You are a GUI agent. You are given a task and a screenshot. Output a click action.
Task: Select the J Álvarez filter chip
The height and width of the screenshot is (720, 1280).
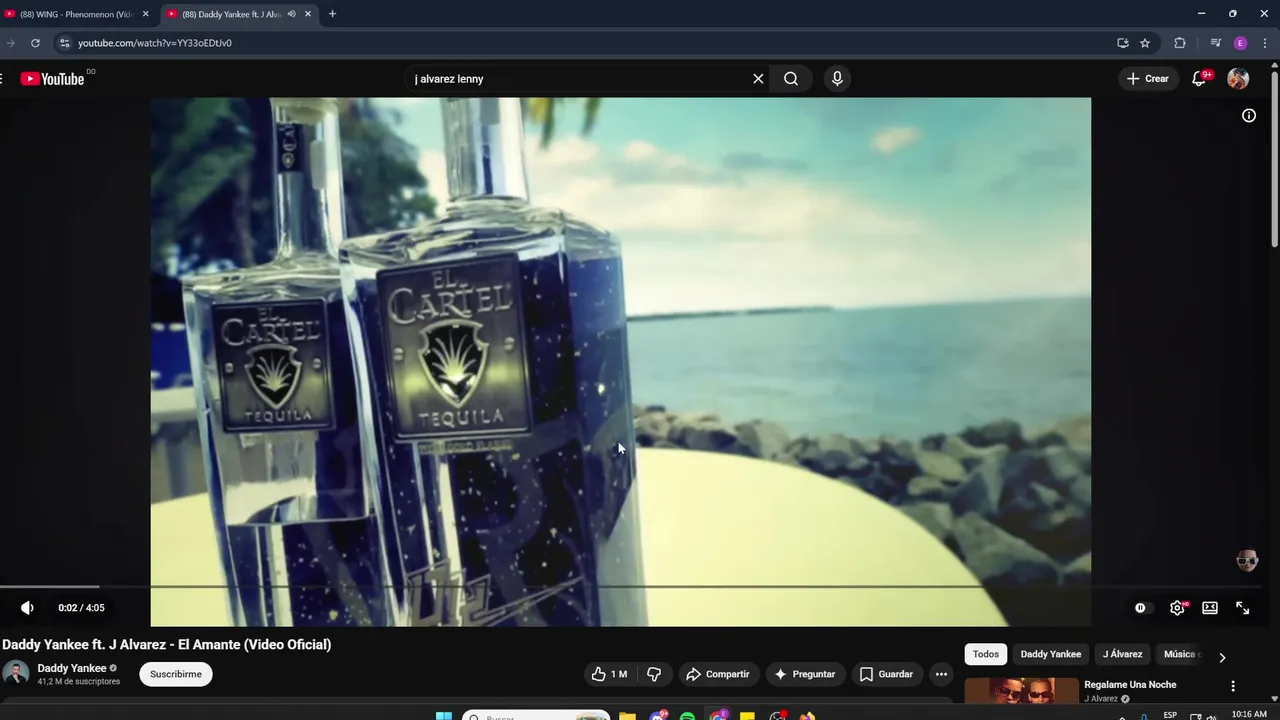coord(1122,654)
